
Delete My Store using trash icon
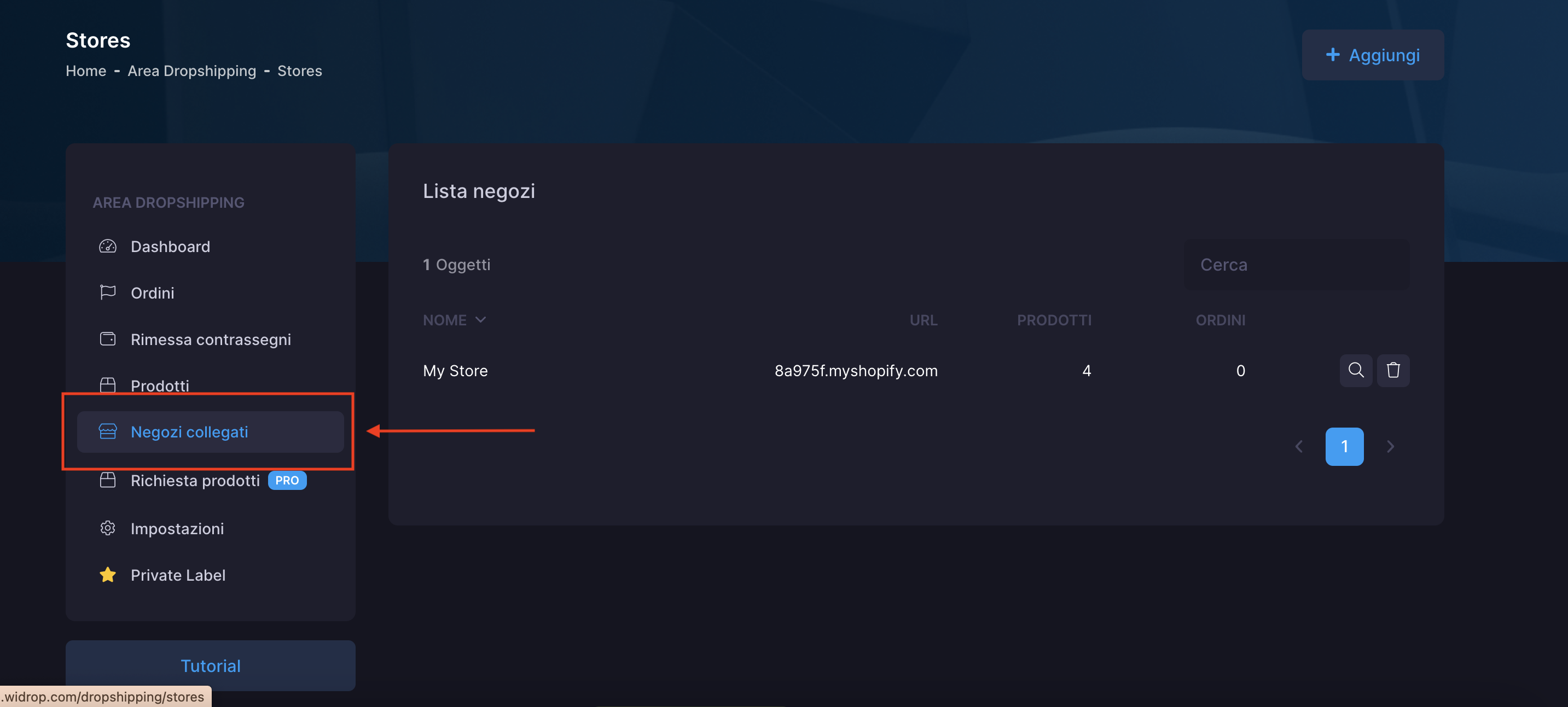click(1393, 370)
